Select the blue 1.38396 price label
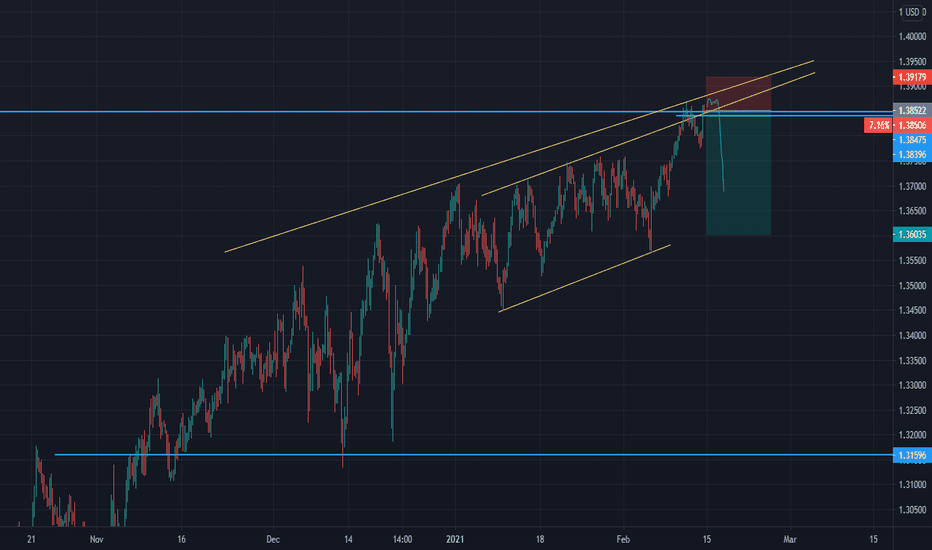 pos(912,155)
